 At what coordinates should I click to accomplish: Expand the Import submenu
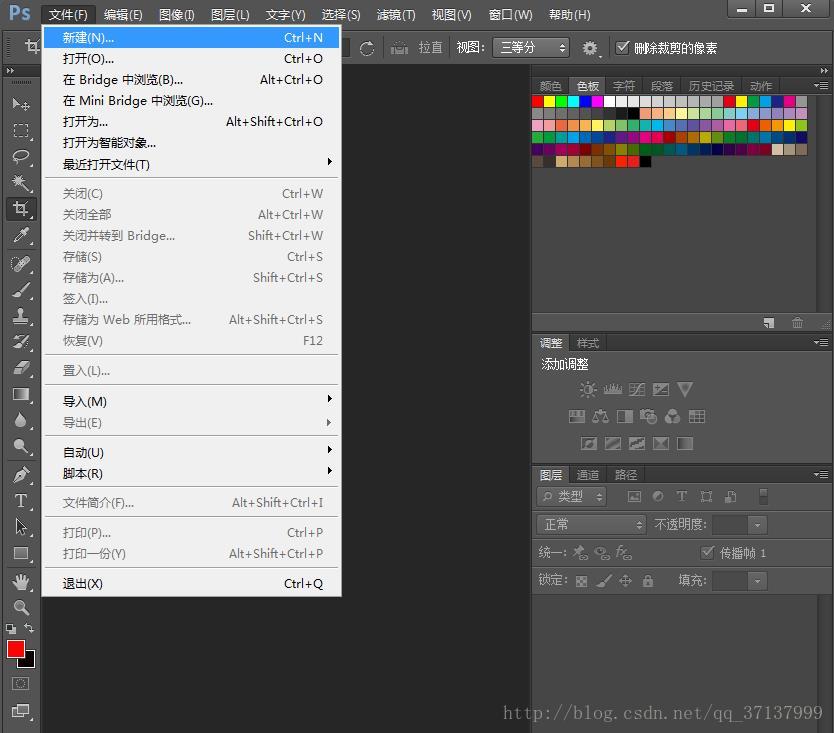click(x=191, y=401)
